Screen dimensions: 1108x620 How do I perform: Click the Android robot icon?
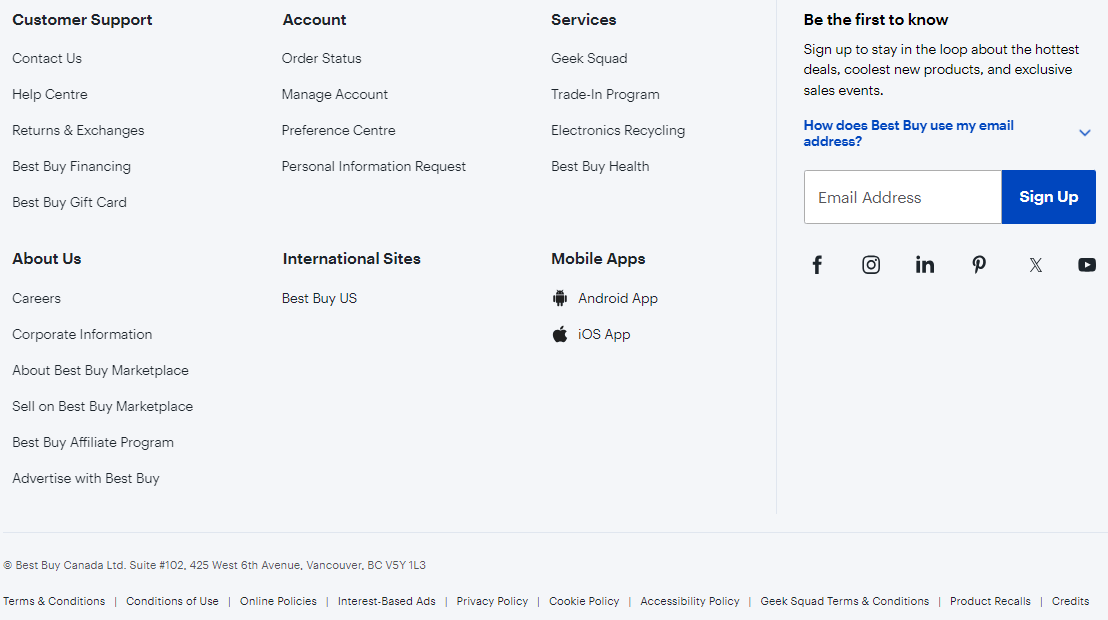pos(560,298)
